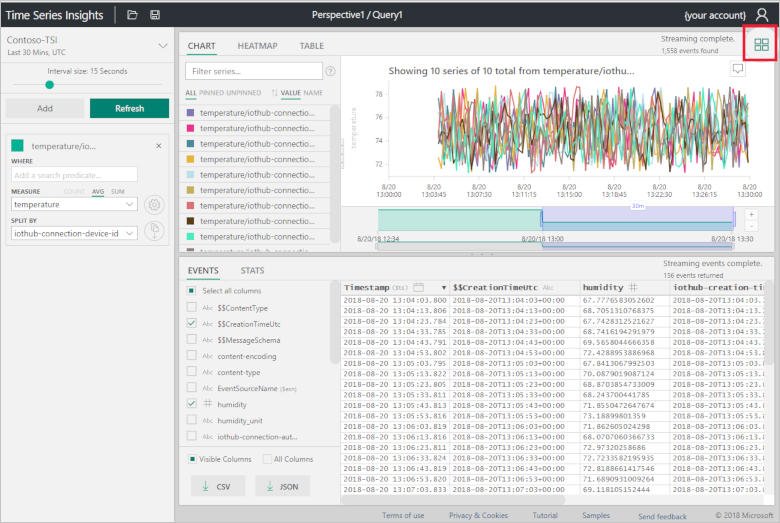
Task: Check the EventSourceName column checkbox
Action: point(192,387)
